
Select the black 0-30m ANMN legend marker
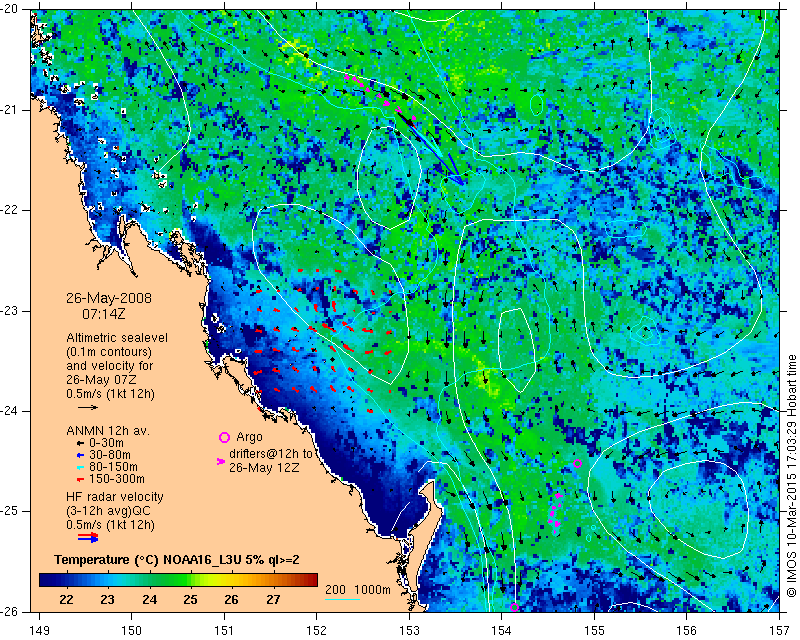tap(80, 443)
